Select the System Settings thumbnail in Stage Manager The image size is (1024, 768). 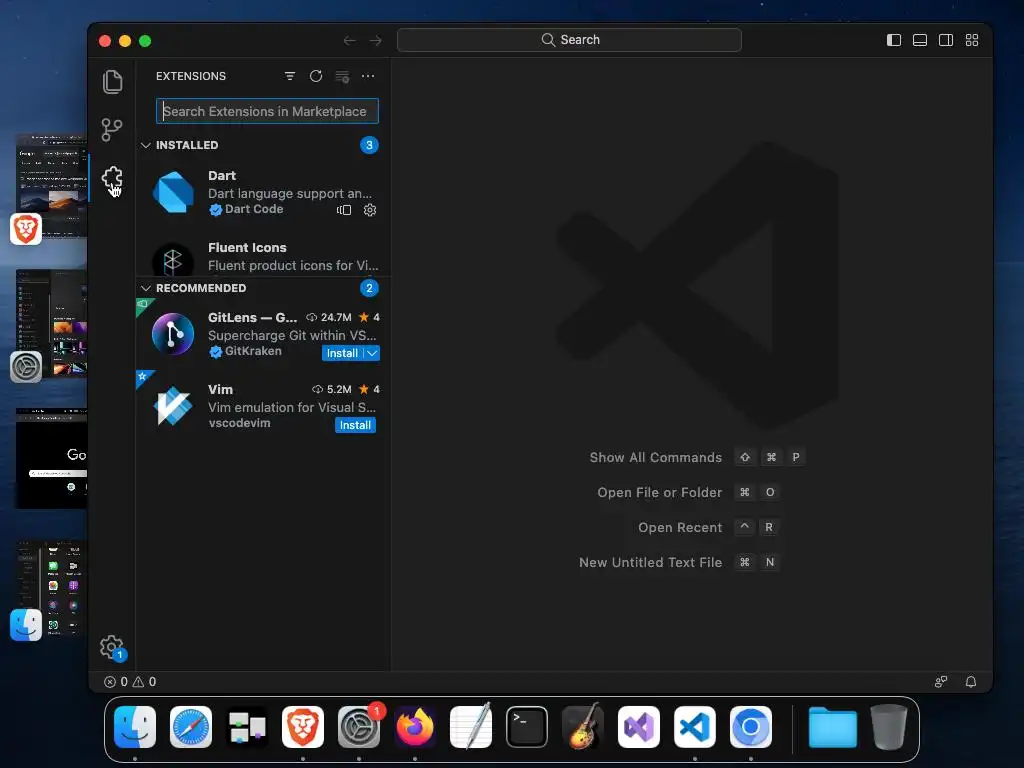tap(51, 323)
